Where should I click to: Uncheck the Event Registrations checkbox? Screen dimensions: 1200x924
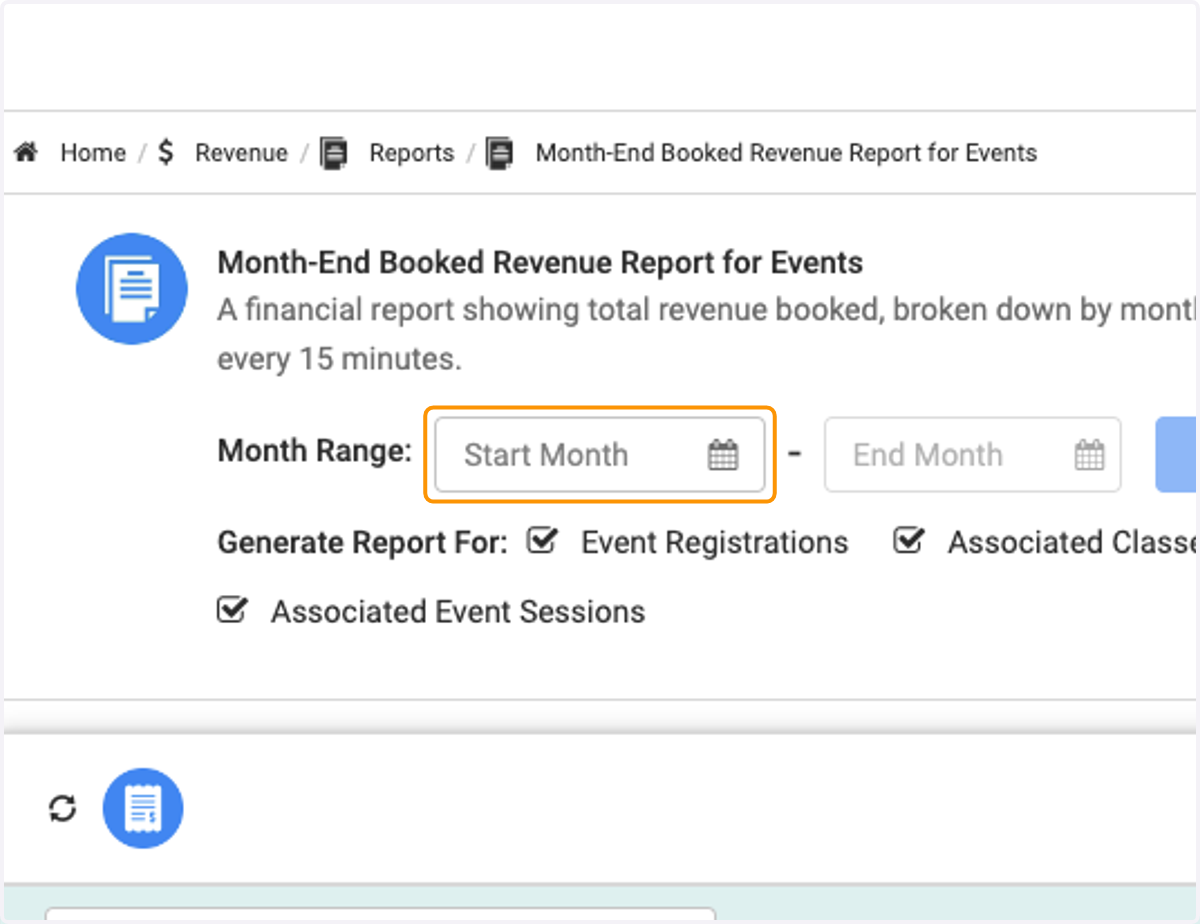point(542,542)
